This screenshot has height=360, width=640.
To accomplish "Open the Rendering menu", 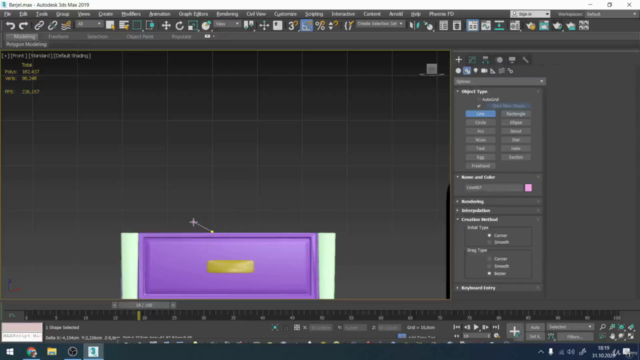I will coord(227,14).
